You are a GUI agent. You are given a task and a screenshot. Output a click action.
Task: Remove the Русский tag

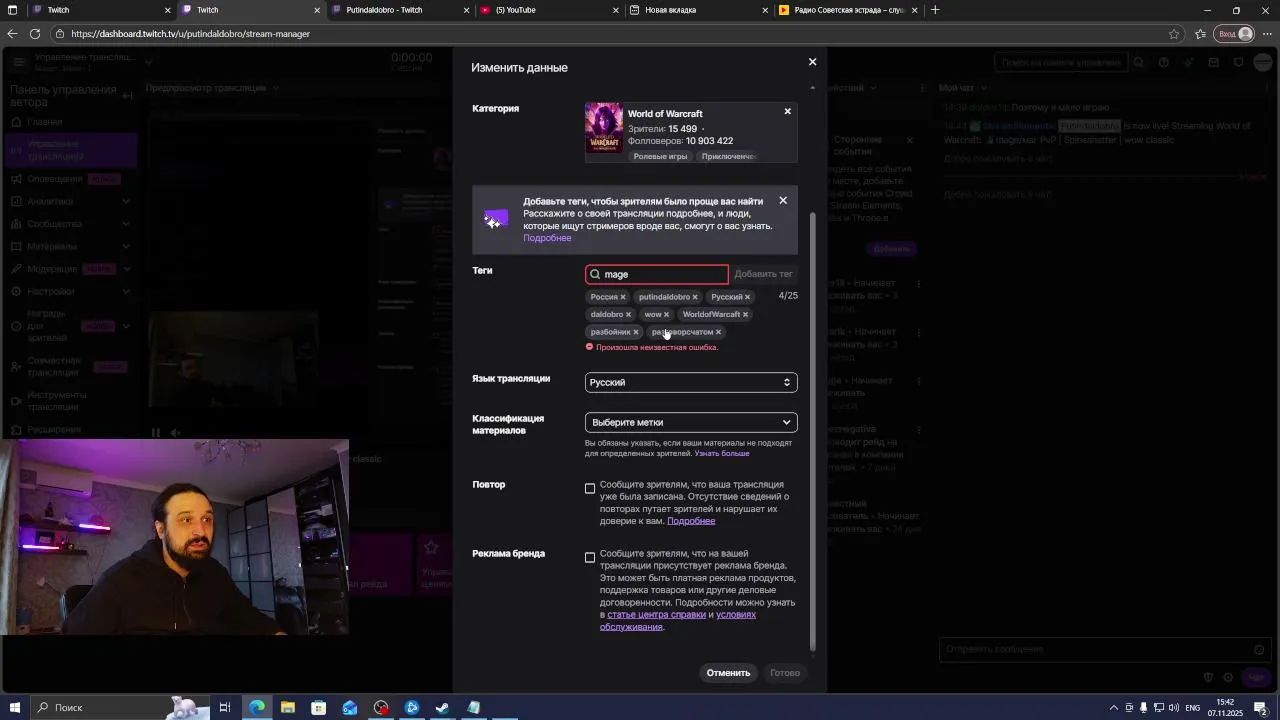(747, 297)
